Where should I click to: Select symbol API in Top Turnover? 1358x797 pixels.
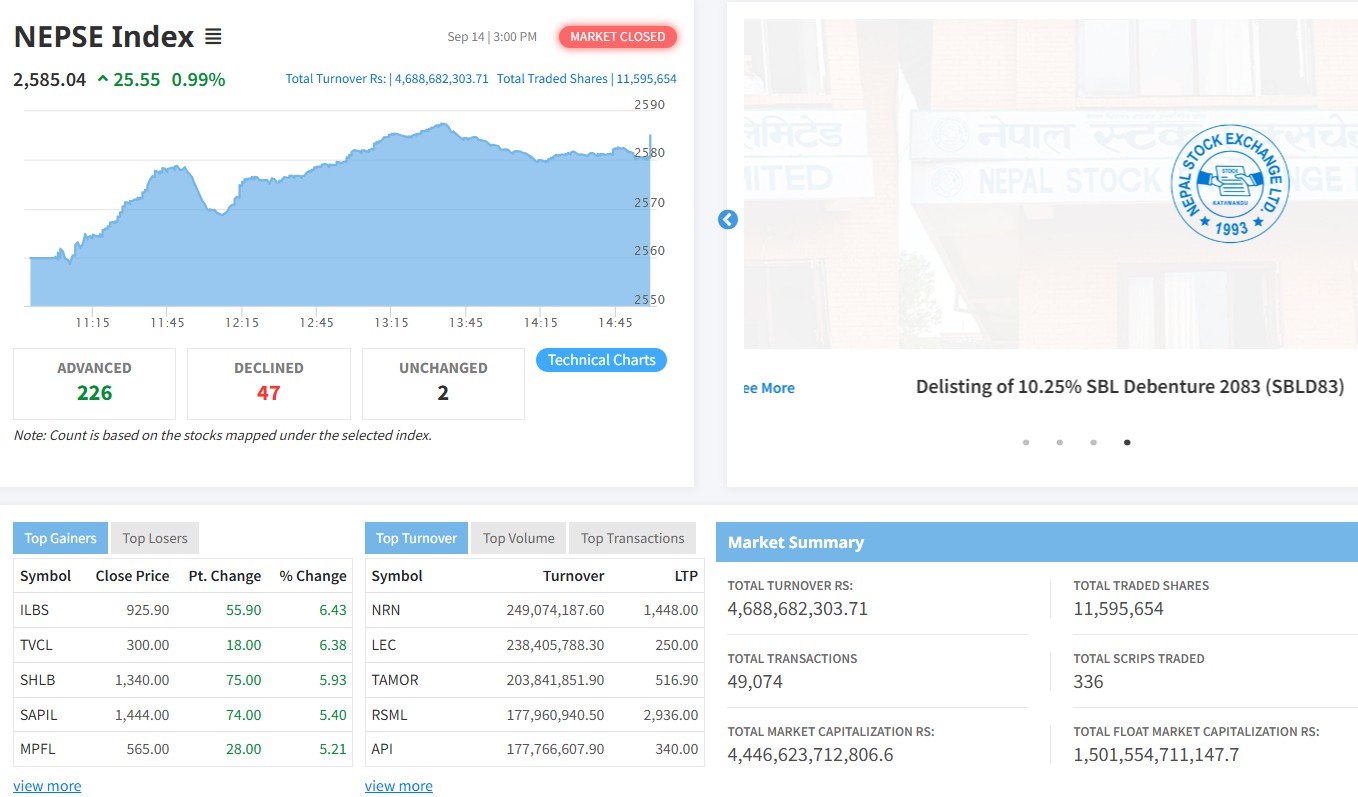(382, 749)
